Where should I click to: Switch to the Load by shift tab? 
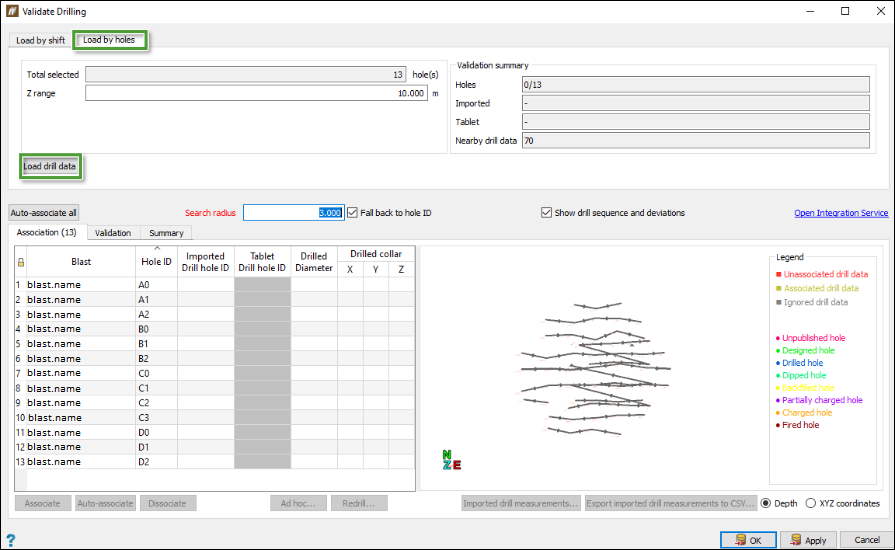39,41
